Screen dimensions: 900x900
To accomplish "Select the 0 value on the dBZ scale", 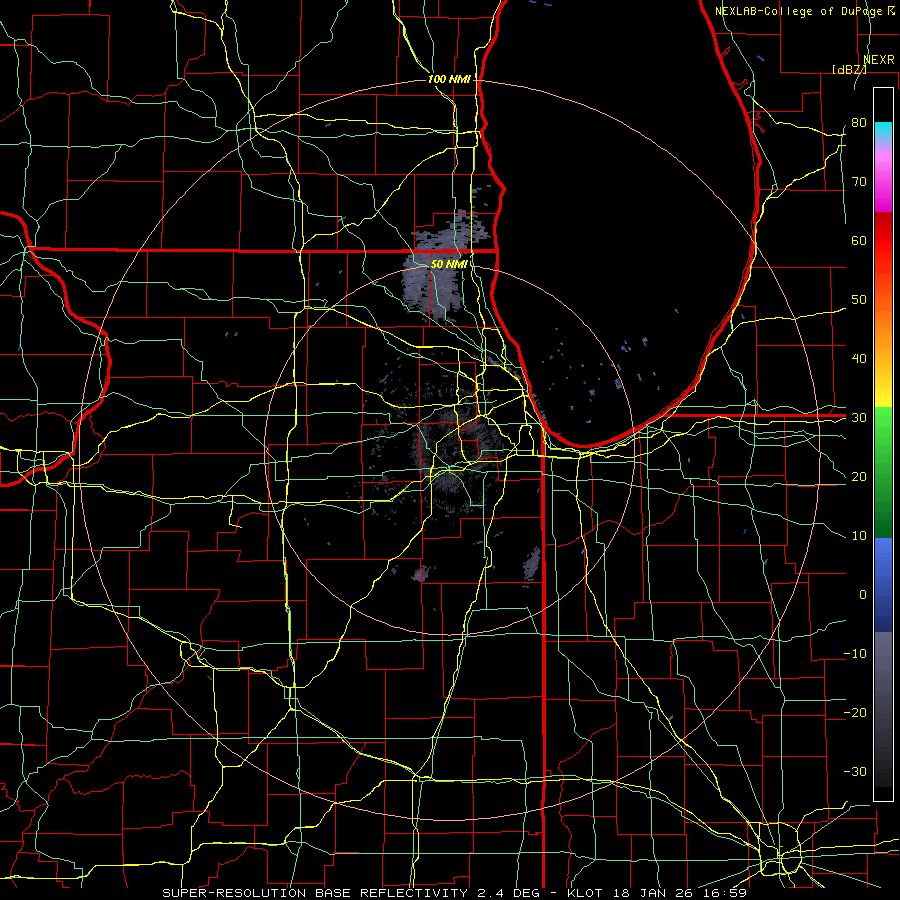I will tap(863, 595).
